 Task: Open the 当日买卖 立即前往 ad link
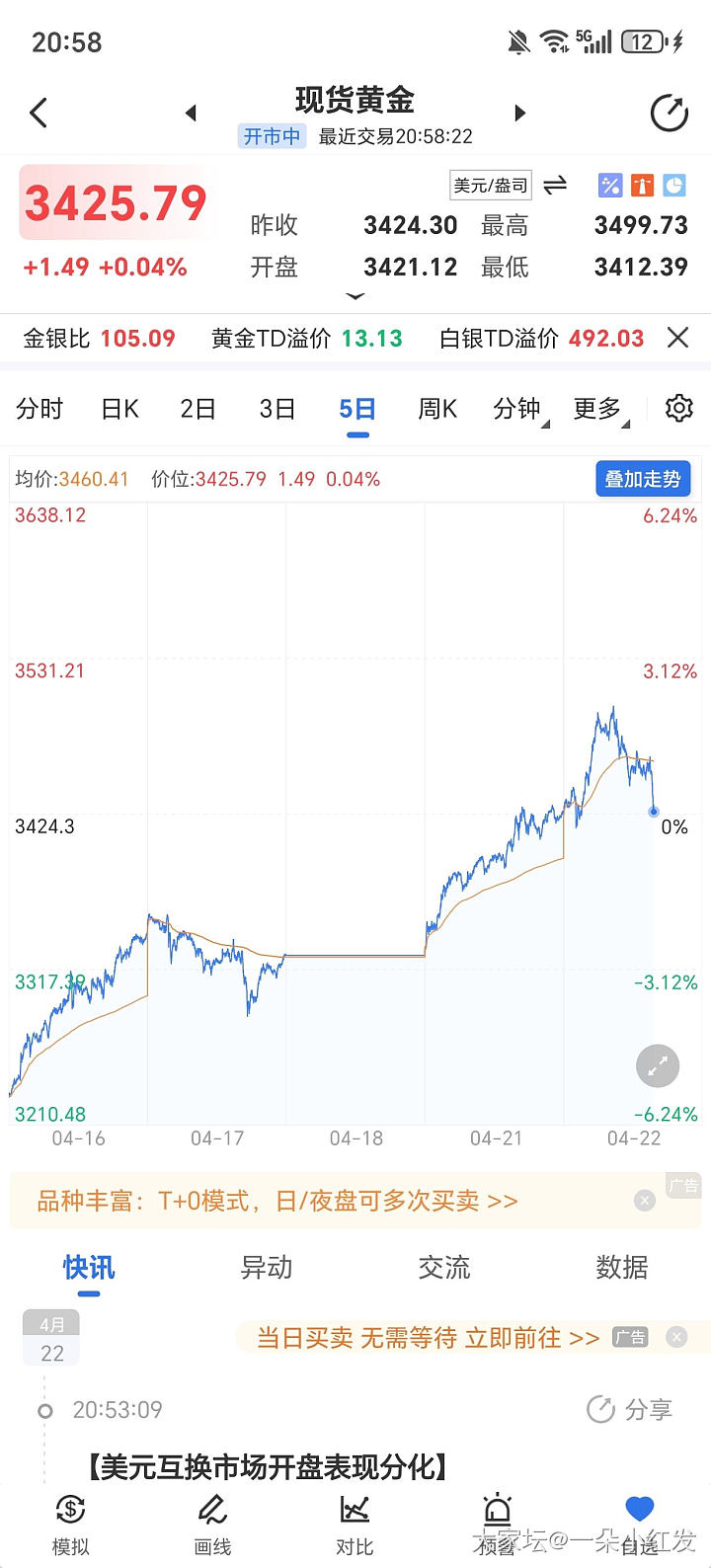[429, 1338]
